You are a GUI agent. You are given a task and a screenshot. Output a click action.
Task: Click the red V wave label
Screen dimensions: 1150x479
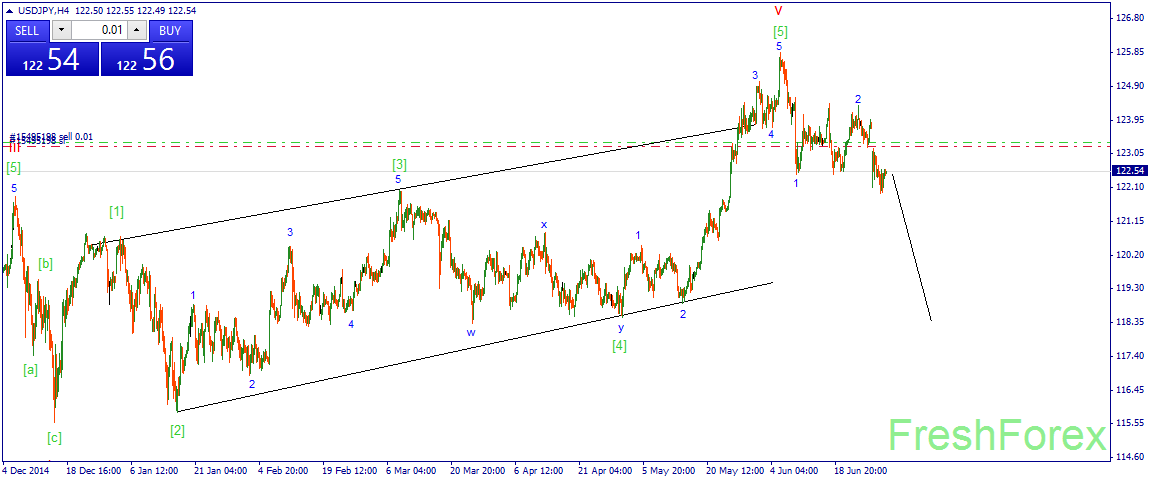pyautogui.click(x=779, y=11)
